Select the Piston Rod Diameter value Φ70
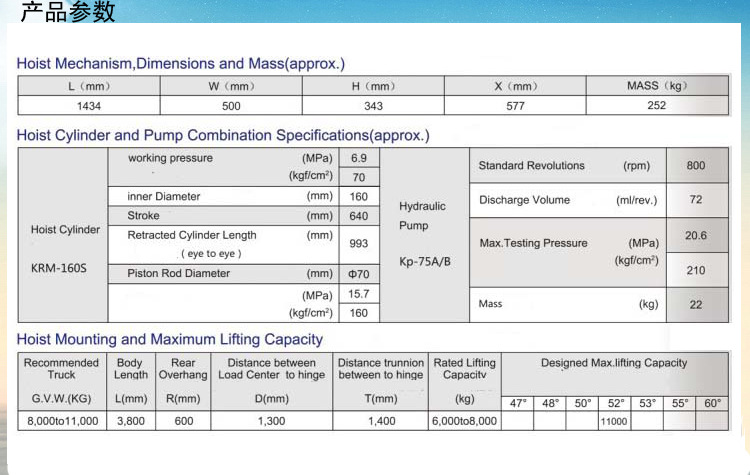 point(359,274)
